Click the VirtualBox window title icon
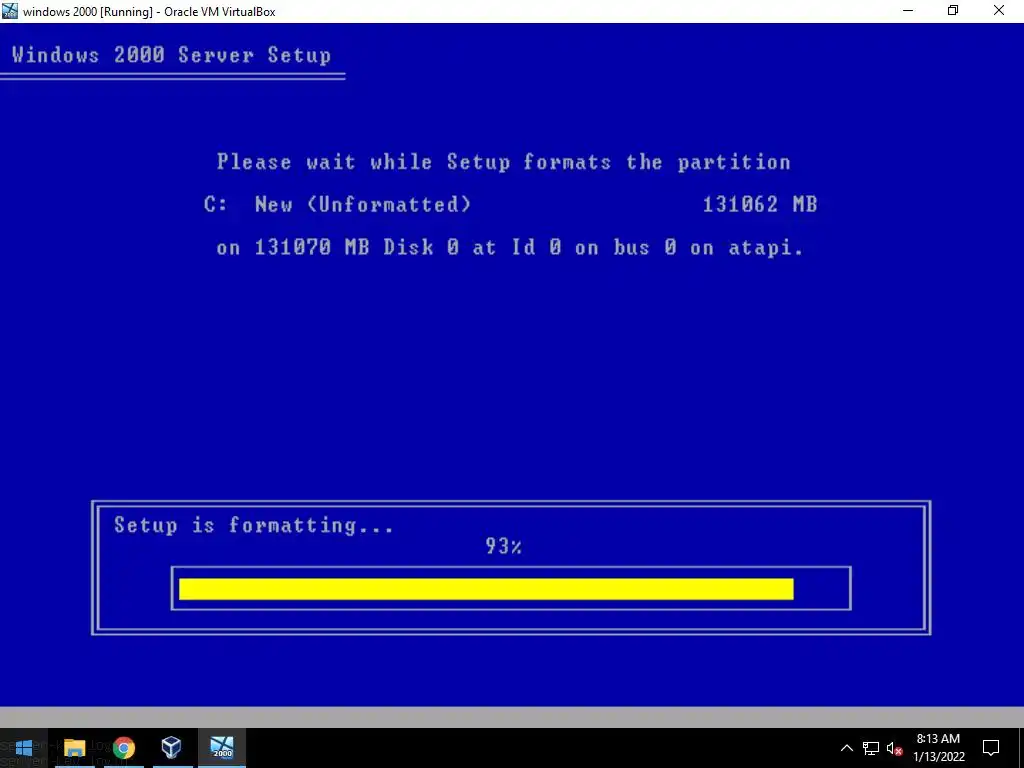Screen dimensions: 1024x768 [x=10, y=11]
